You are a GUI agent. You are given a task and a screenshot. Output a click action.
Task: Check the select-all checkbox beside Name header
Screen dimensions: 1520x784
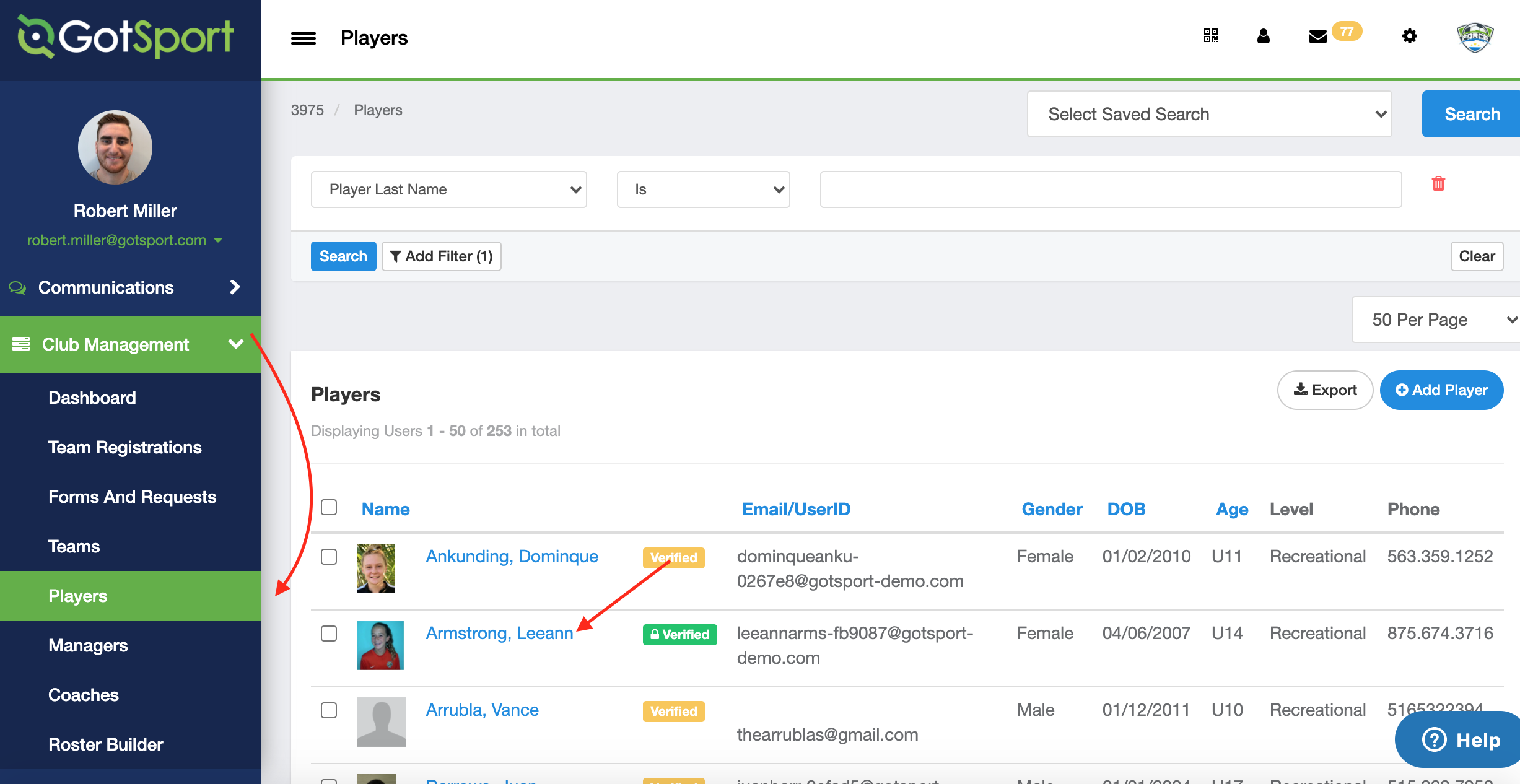(329, 507)
